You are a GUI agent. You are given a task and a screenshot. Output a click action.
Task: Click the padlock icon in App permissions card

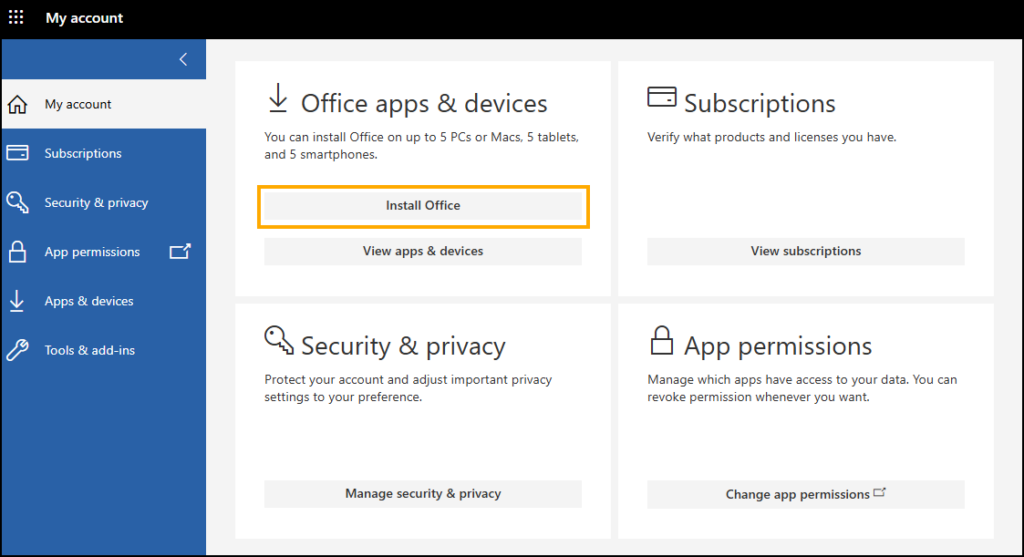662,340
